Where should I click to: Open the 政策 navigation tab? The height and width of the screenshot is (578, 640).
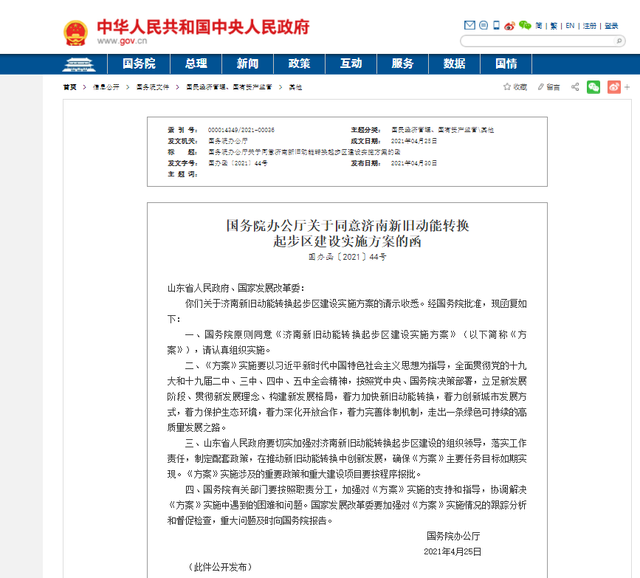click(298, 63)
